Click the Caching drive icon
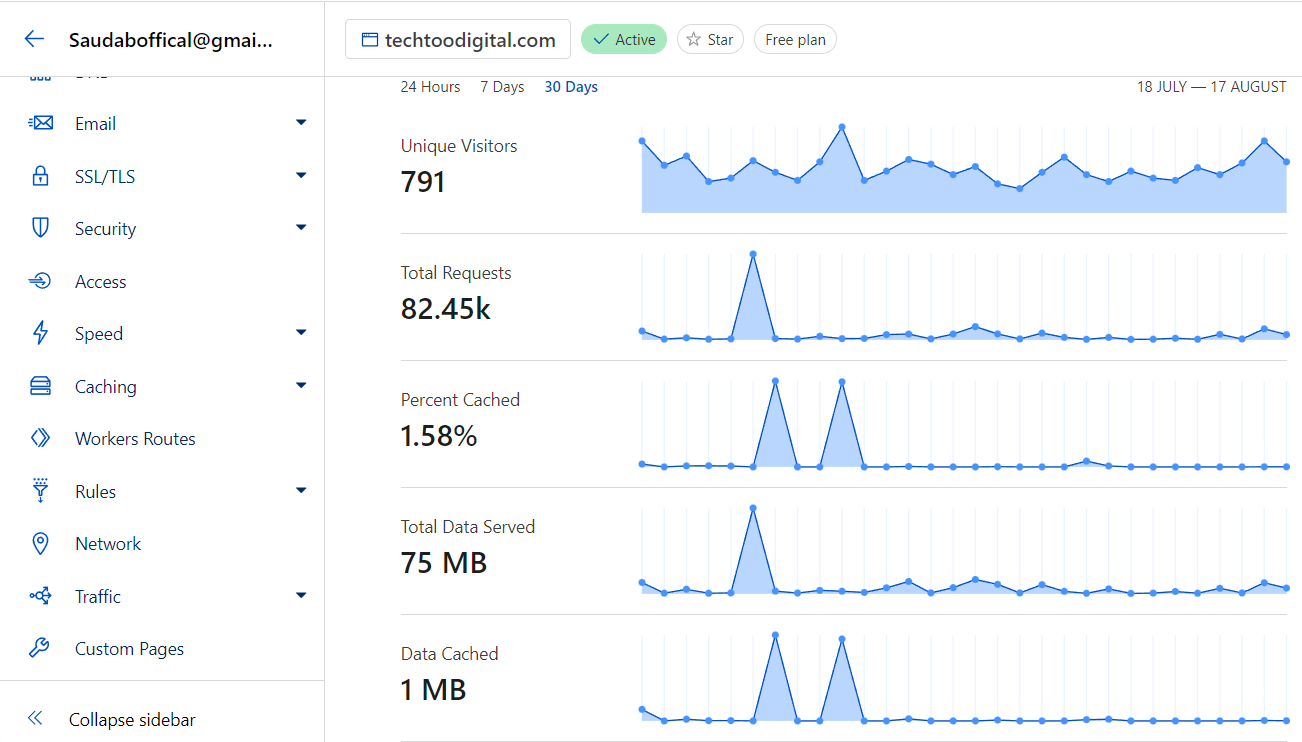 coord(40,387)
